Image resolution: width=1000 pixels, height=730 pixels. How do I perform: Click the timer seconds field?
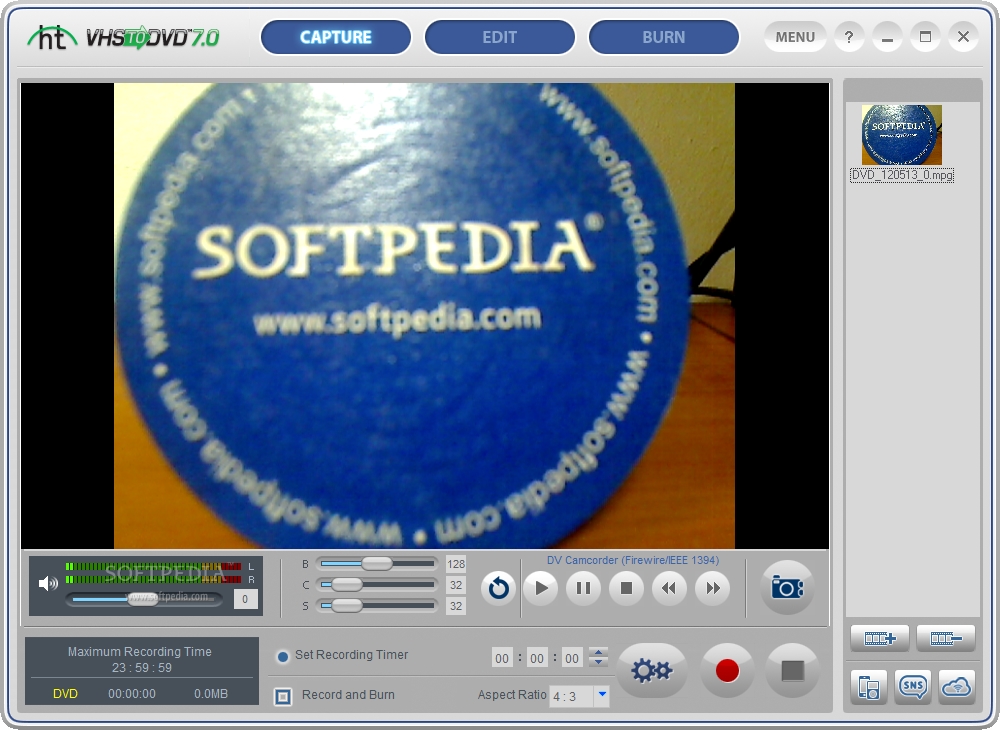tap(572, 658)
